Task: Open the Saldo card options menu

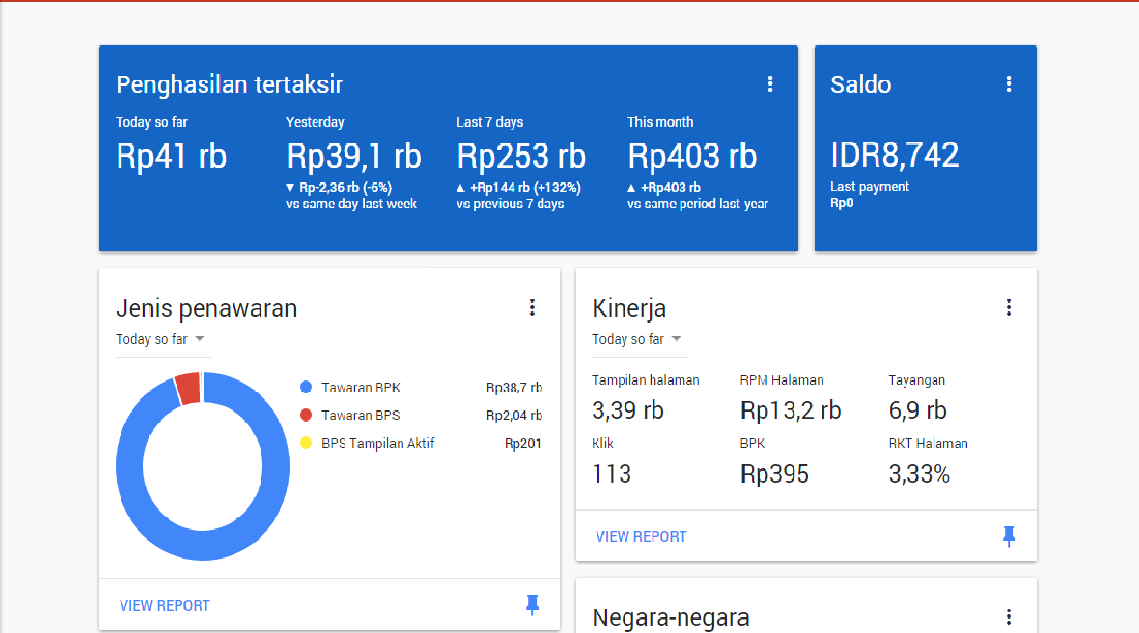Action: (x=1009, y=85)
